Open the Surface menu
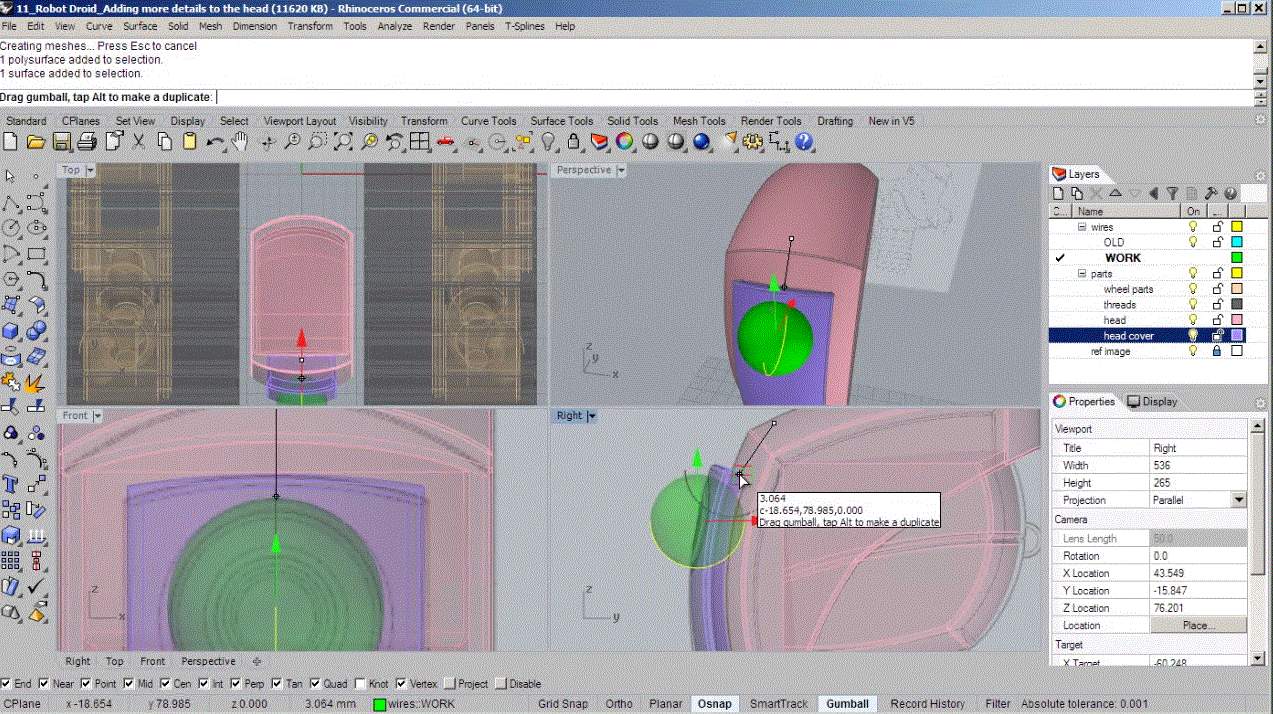This screenshot has height=714, width=1273. (140, 26)
